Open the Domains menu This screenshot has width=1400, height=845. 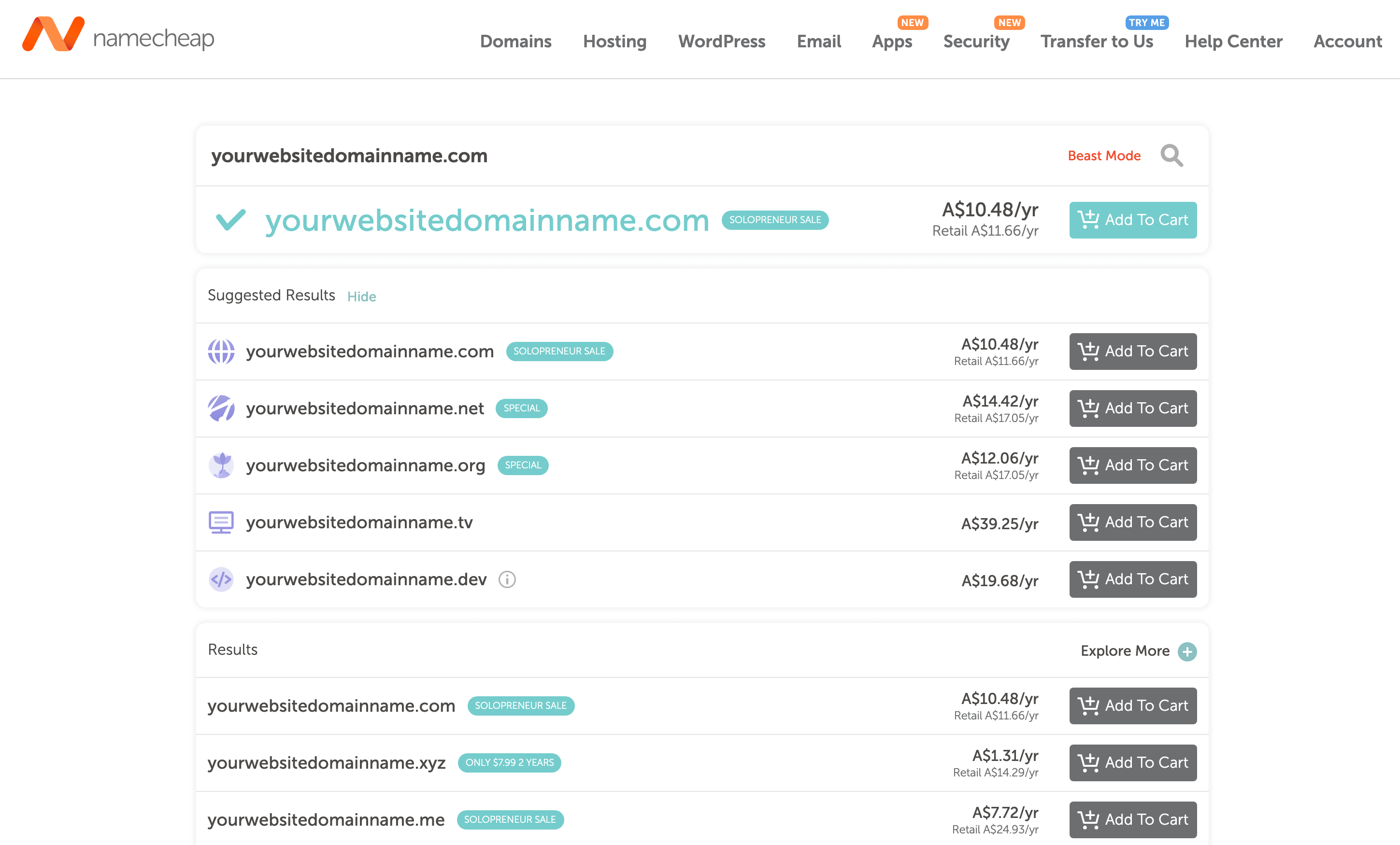tap(516, 41)
